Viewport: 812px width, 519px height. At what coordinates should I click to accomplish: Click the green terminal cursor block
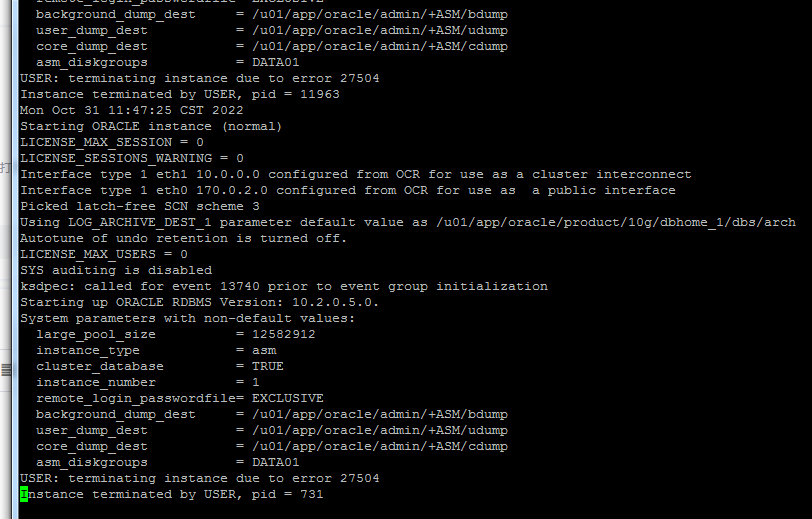point(24,494)
